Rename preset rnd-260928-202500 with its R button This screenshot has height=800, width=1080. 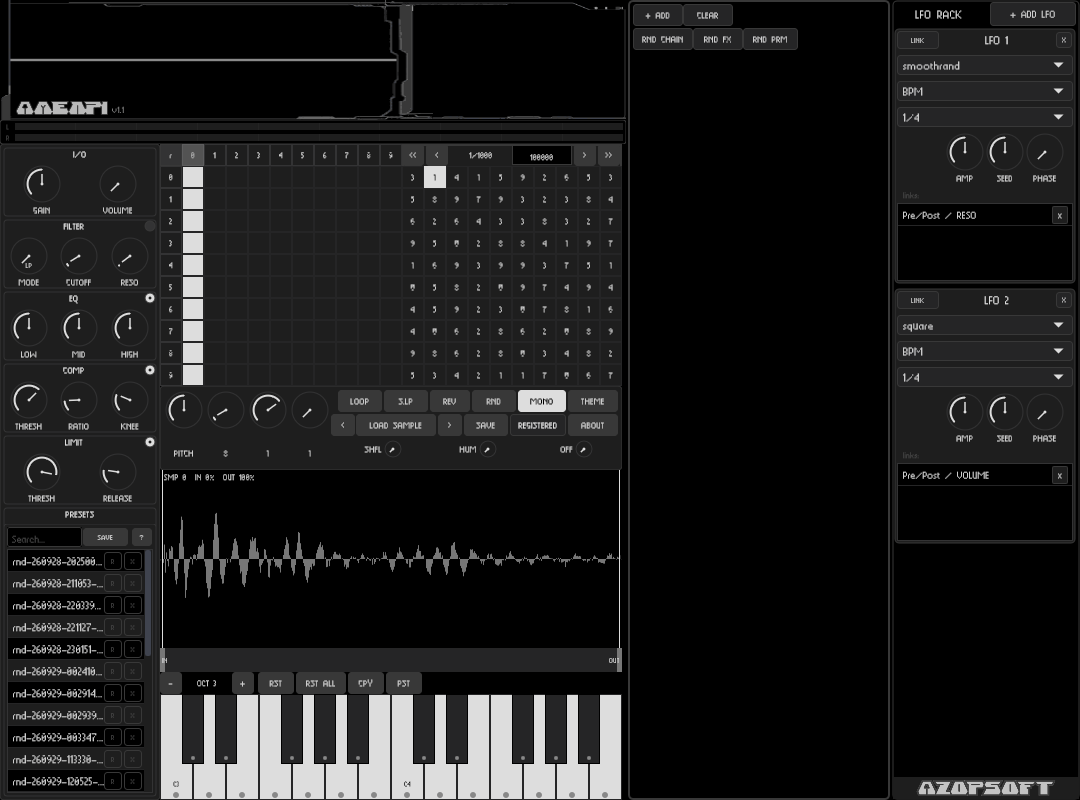tap(112, 562)
